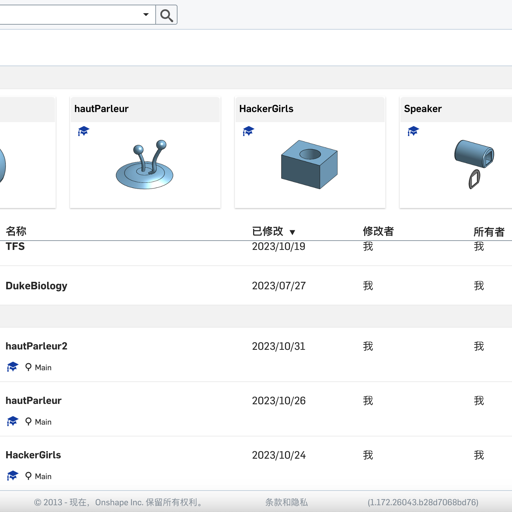The image size is (512, 512).
Task: Click the education icon under hautParleur list row
Action: click(x=12, y=421)
